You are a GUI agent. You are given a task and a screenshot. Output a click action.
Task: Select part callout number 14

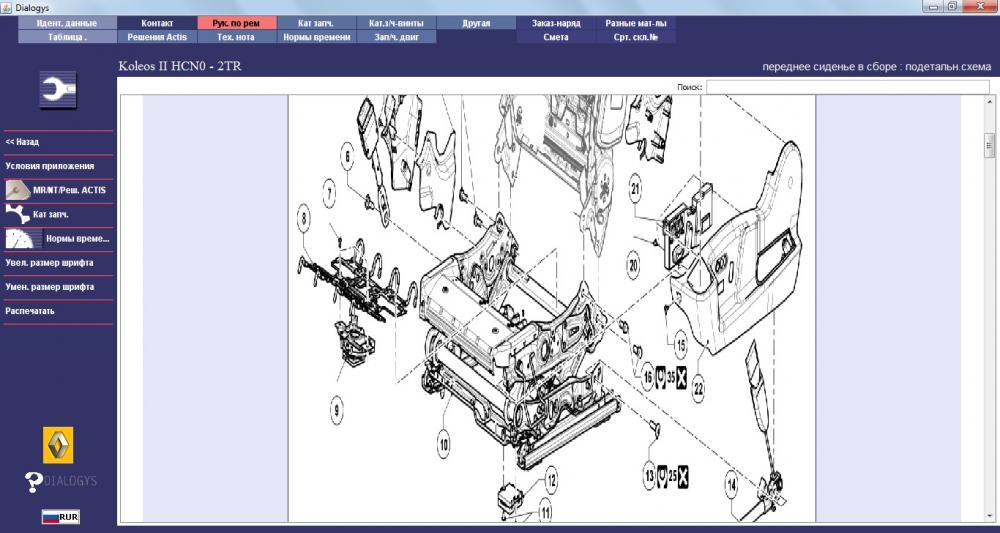[x=732, y=486]
